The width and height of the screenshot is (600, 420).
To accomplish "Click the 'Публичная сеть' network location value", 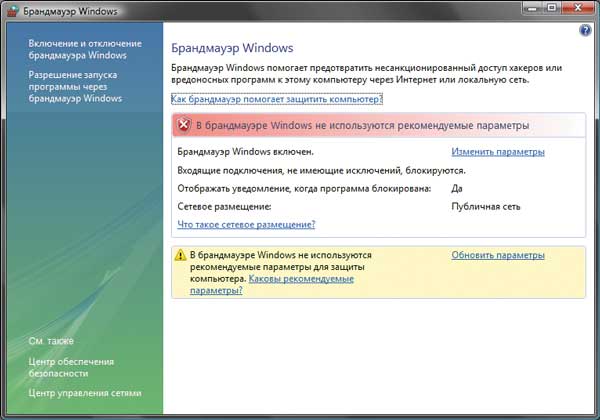I will tap(485, 206).
